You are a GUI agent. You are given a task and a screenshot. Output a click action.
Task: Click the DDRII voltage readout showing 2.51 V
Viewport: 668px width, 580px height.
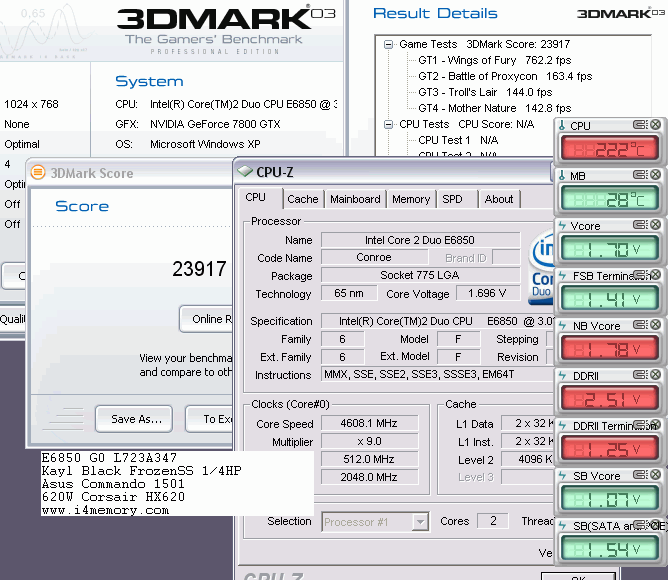coord(610,399)
